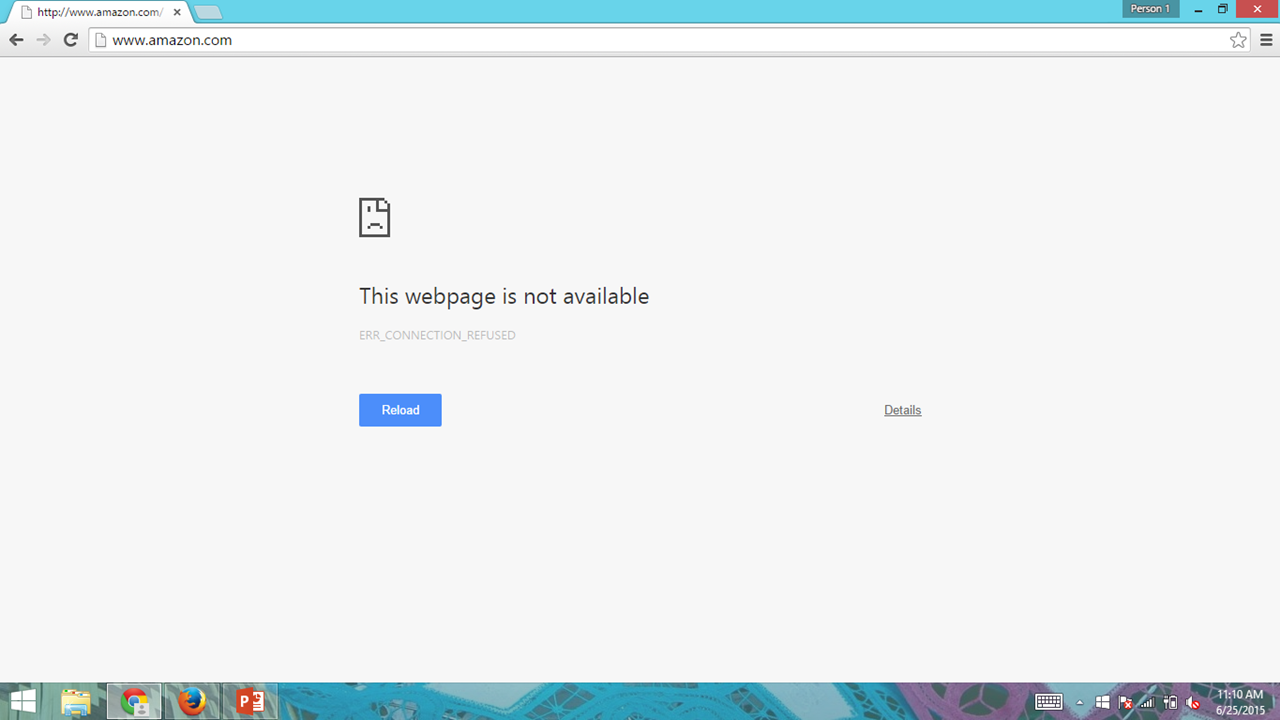Screen dimensions: 1280x720
Task: Open the Action Center flag notification
Action: [1125, 703]
